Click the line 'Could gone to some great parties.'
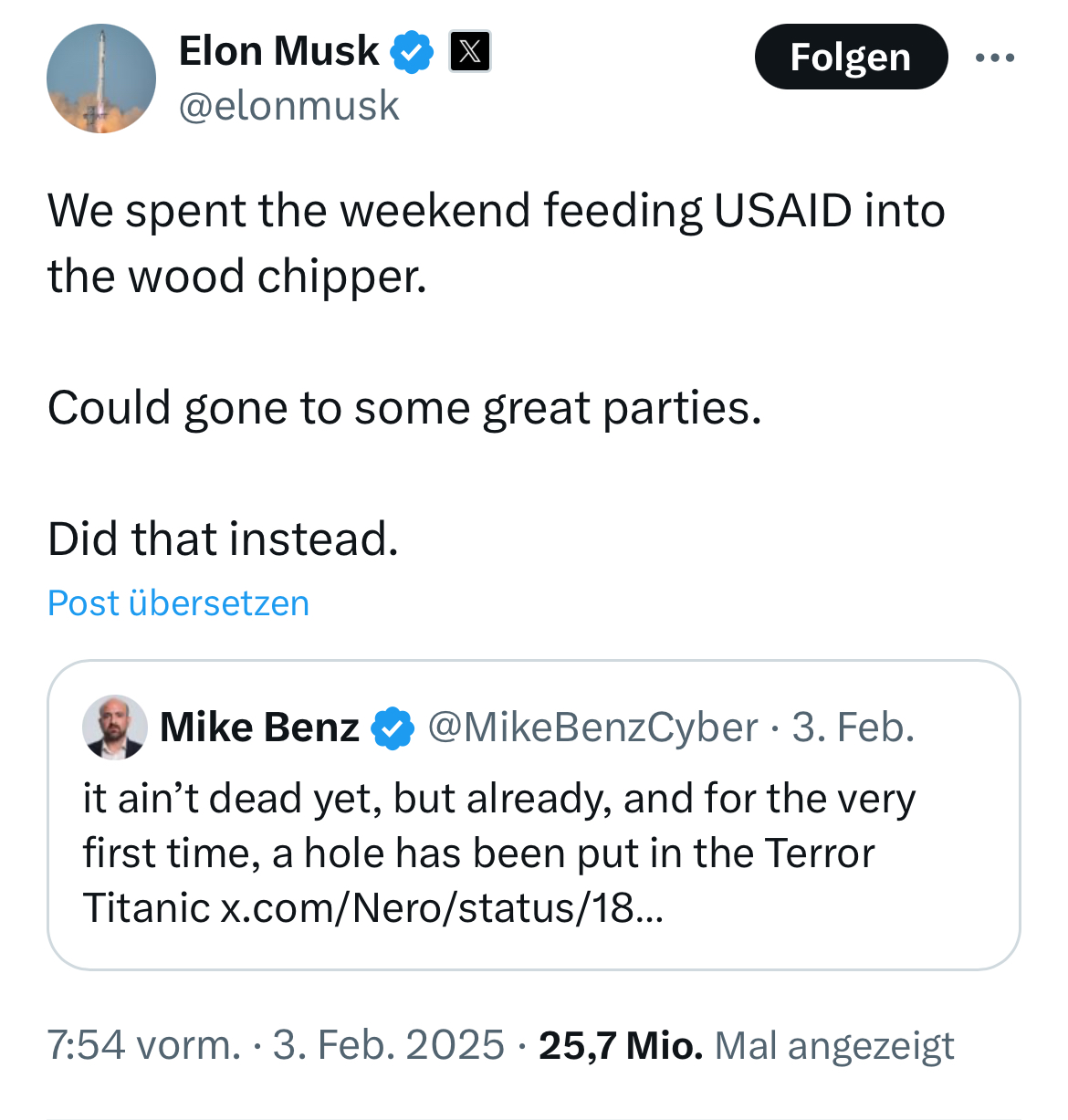This screenshot has width=1068, height=1120. point(404,407)
